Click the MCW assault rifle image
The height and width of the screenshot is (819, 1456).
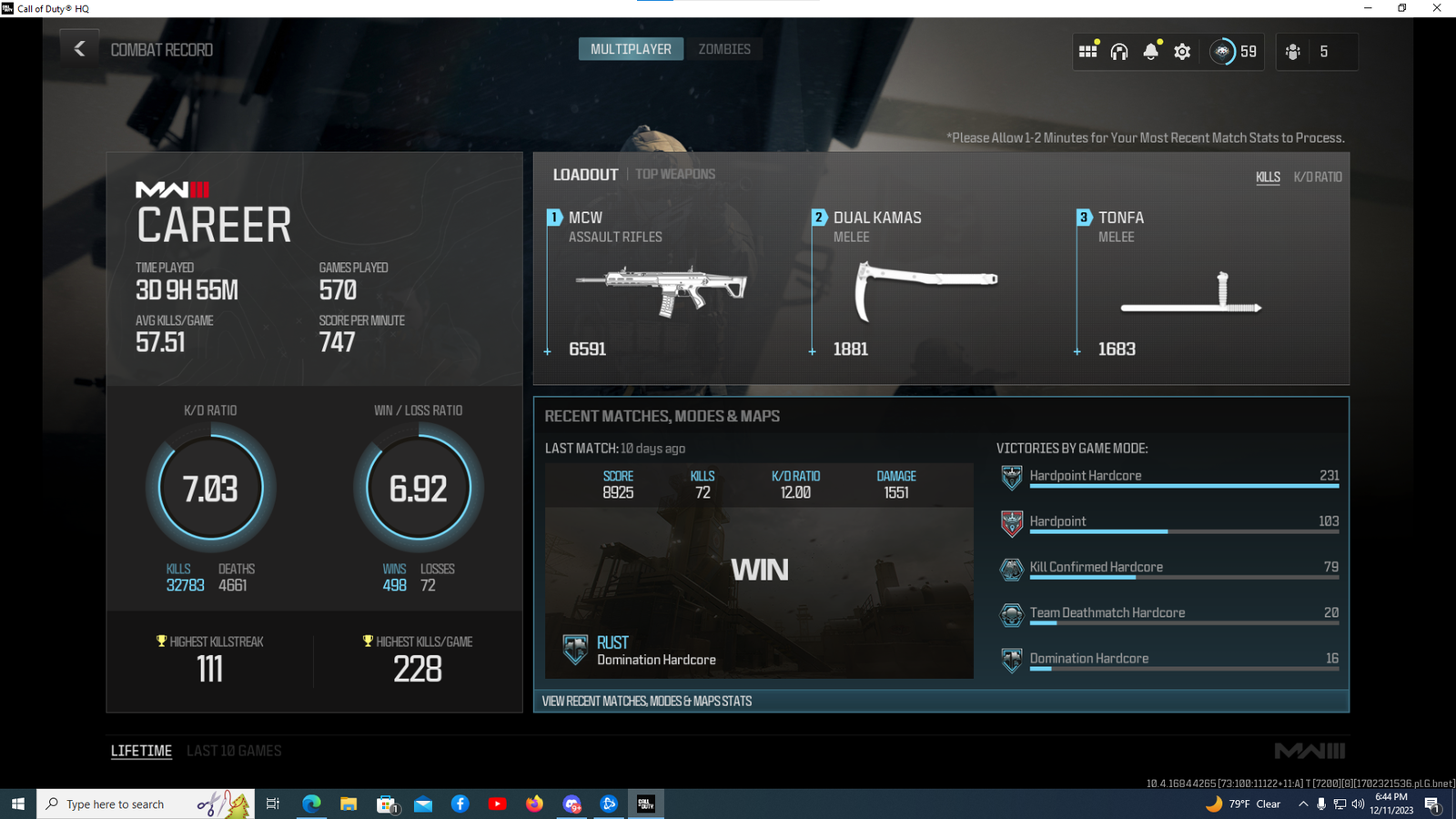point(662,291)
